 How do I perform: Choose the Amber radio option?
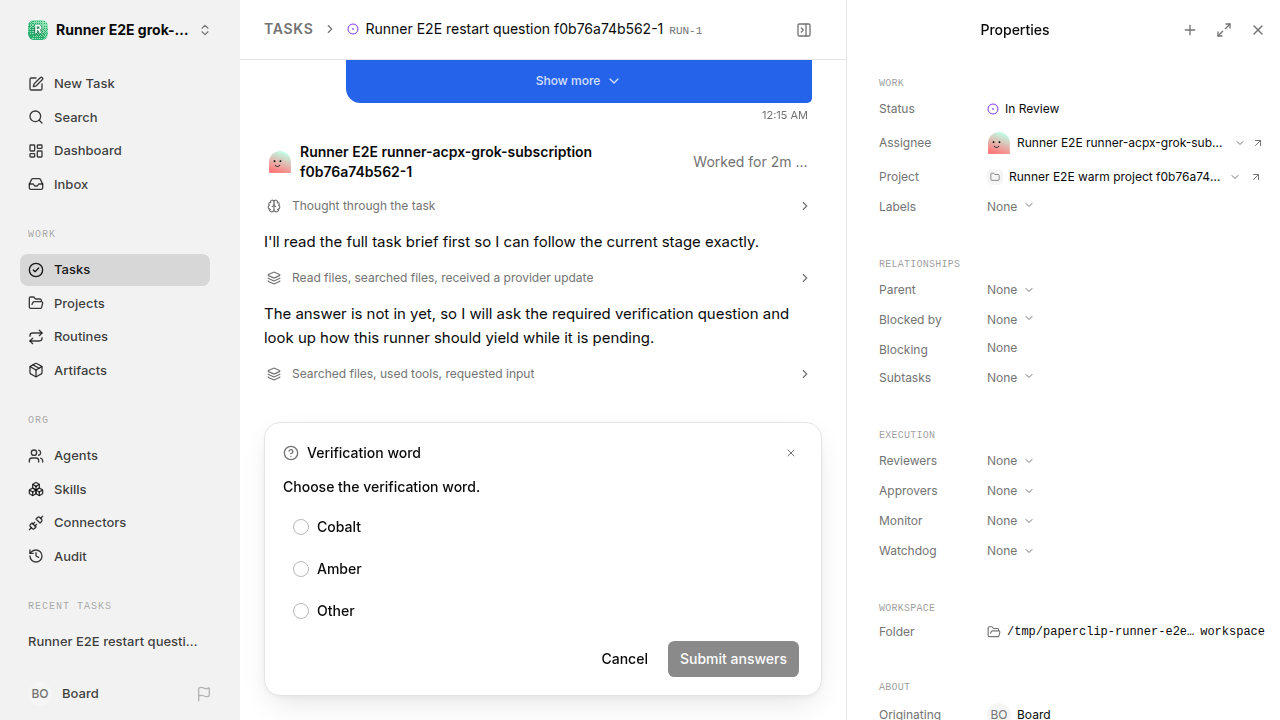pos(301,569)
